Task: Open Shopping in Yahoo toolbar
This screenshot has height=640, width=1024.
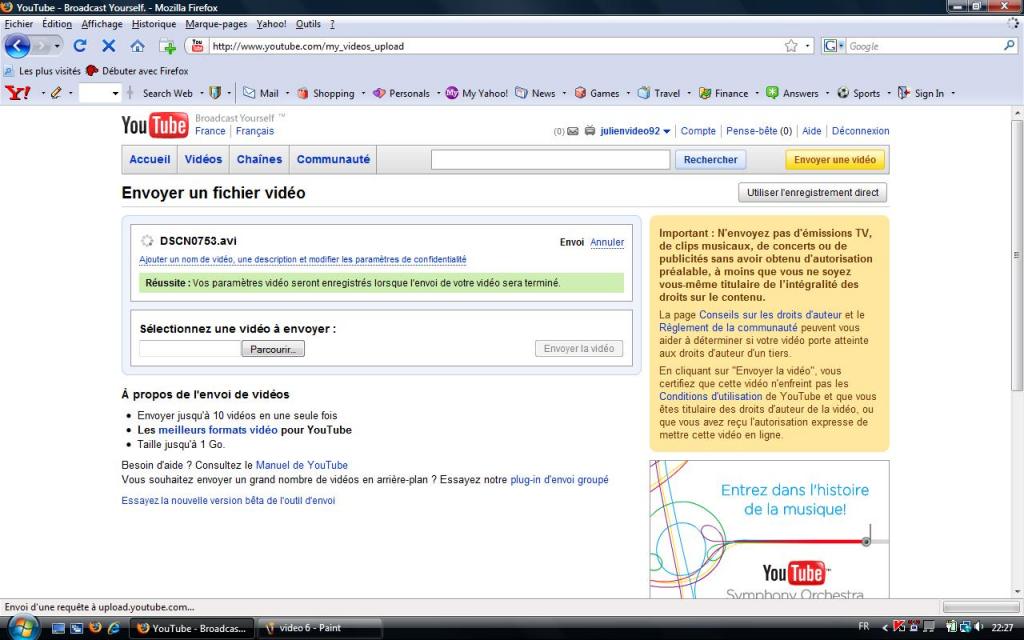Action: click(x=326, y=93)
